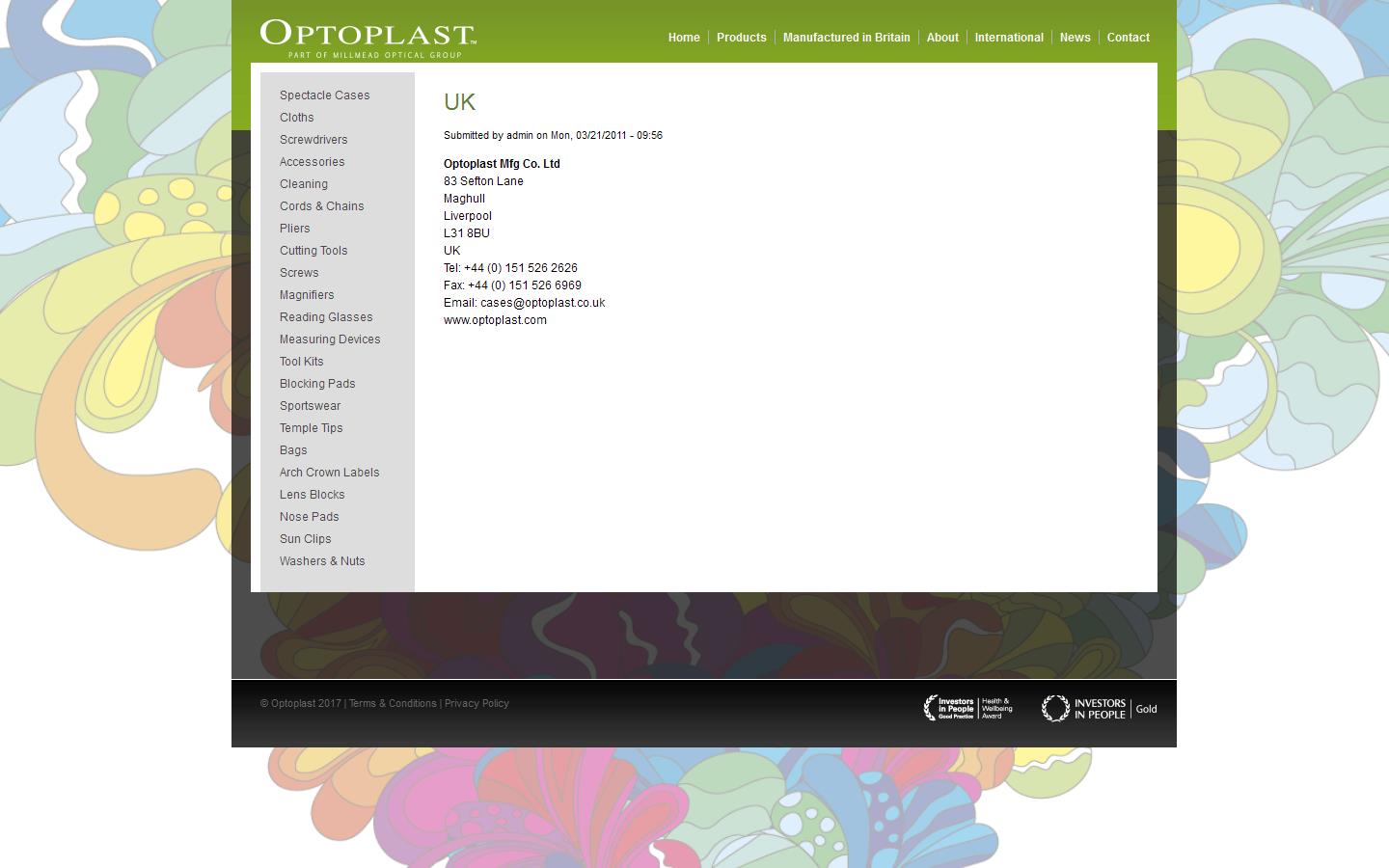Click the Fax: +44 (0) 151 526 6969 line
Viewport: 1389px width, 868px height.
(512, 285)
